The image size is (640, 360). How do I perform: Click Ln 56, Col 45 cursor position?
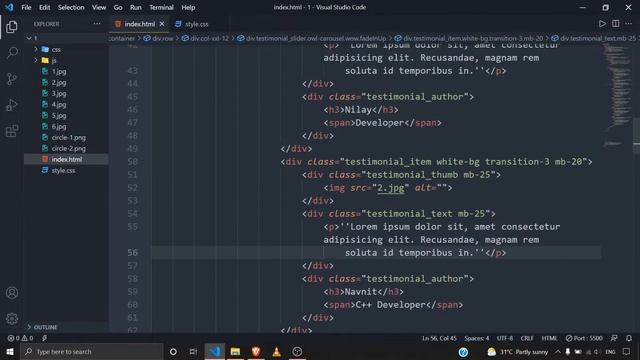tap(439, 338)
